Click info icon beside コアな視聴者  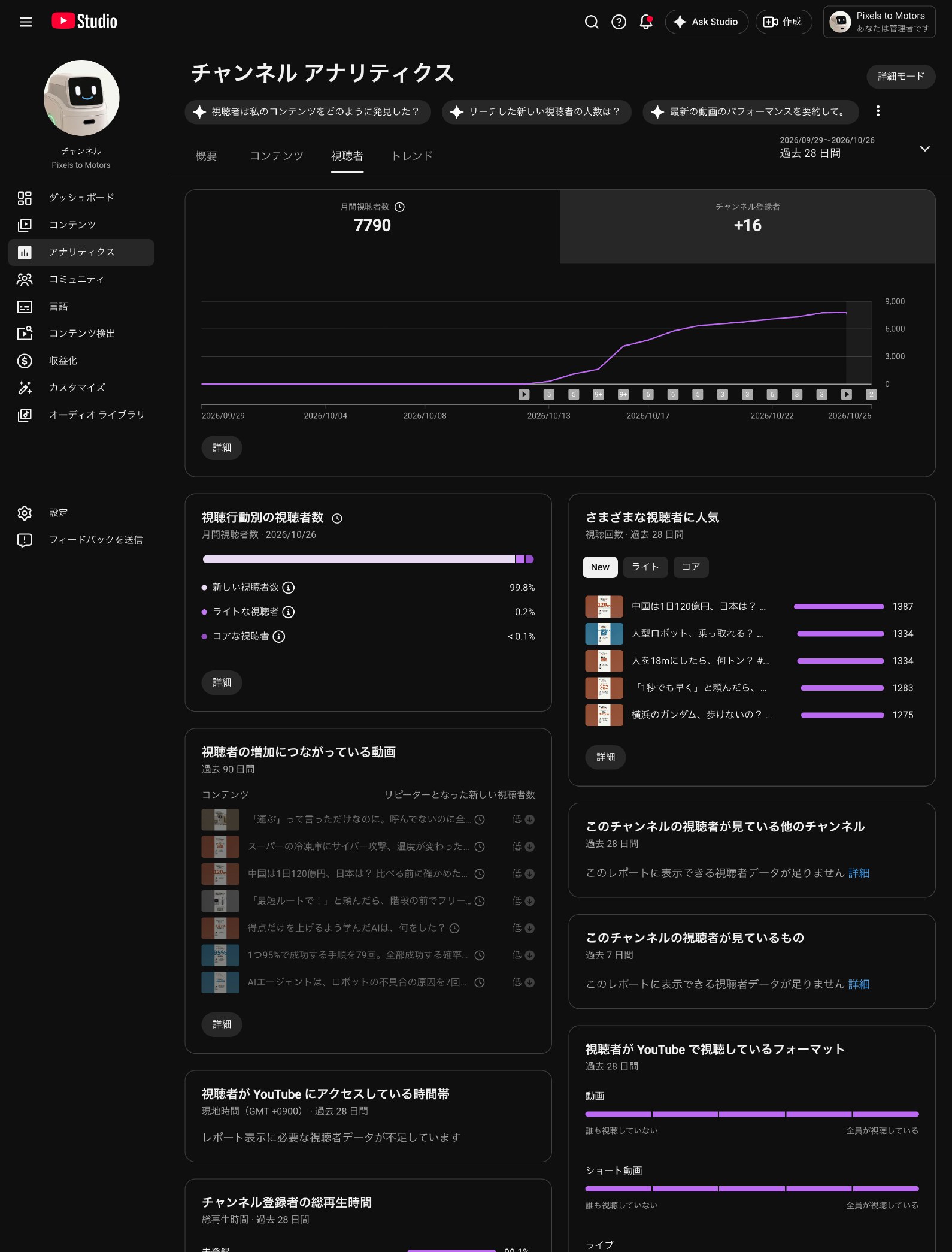click(278, 637)
